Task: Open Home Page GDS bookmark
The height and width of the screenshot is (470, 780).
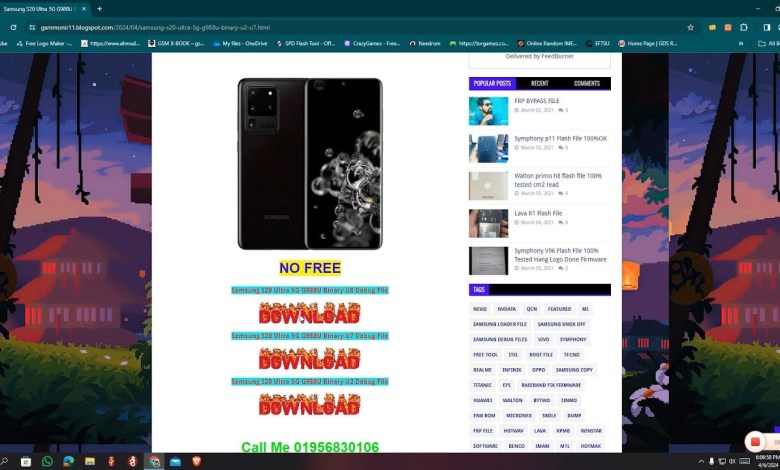Action: point(647,43)
